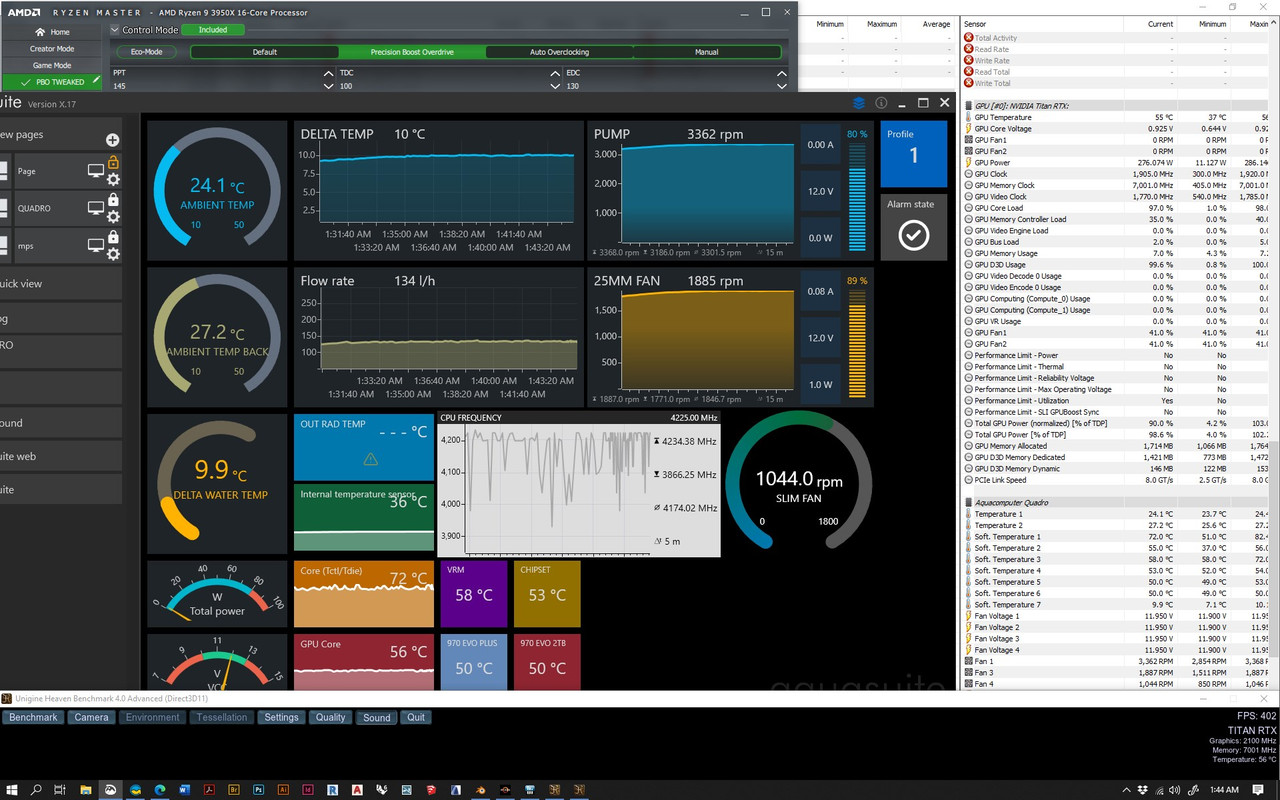Open Windows Start menu
The height and width of the screenshot is (800, 1280).
coord(11,790)
